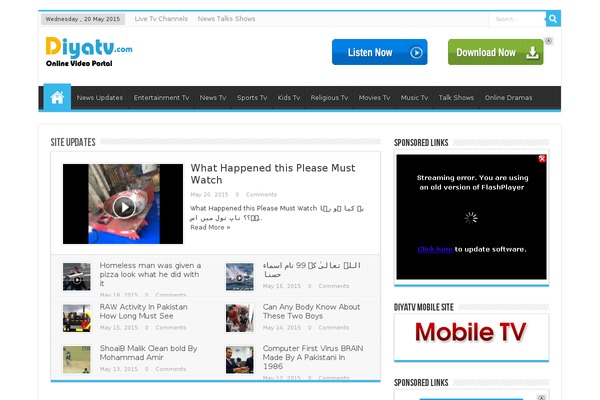Click the 'May 20, 2015' post date
Screen dimensions: 600x400
209,194
